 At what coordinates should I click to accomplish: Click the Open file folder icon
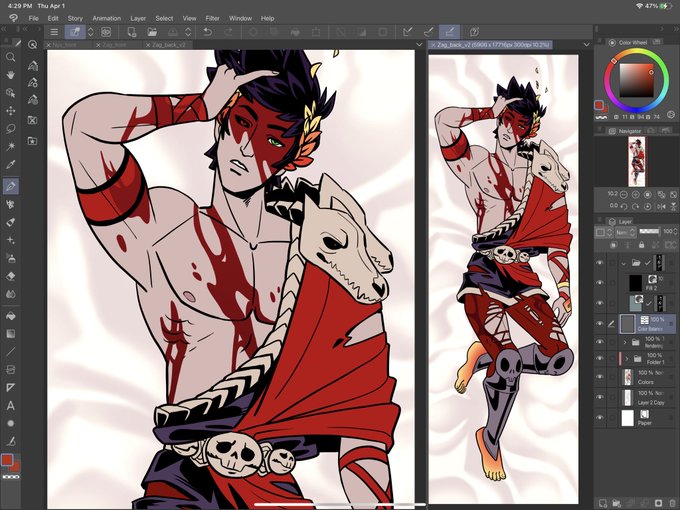[x=152, y=32]
